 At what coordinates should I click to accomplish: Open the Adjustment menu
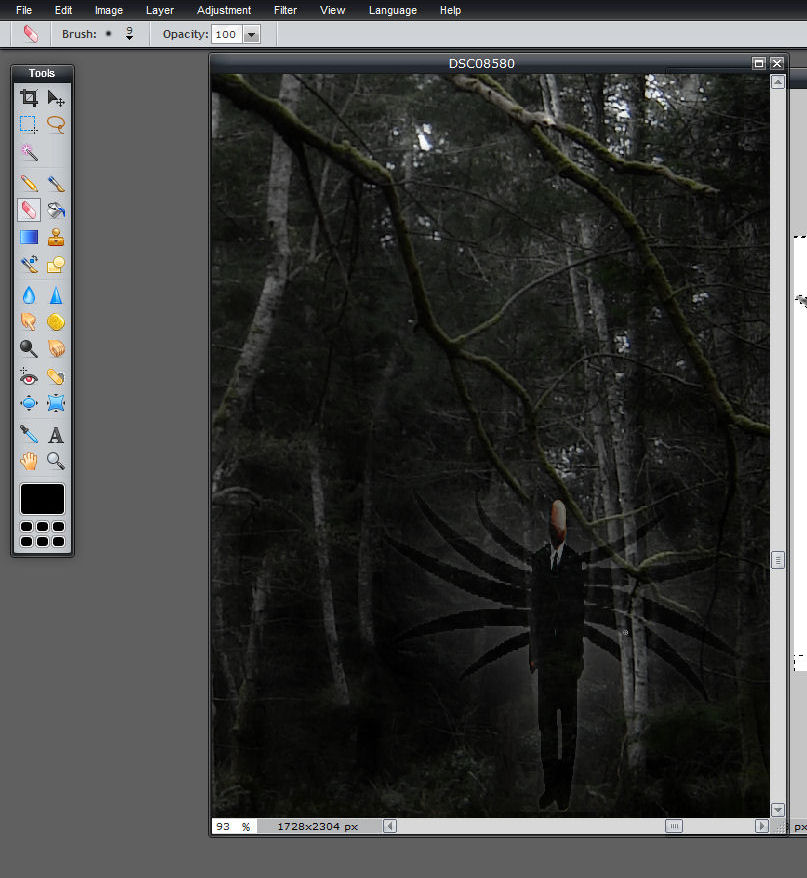tap(224, 10)
